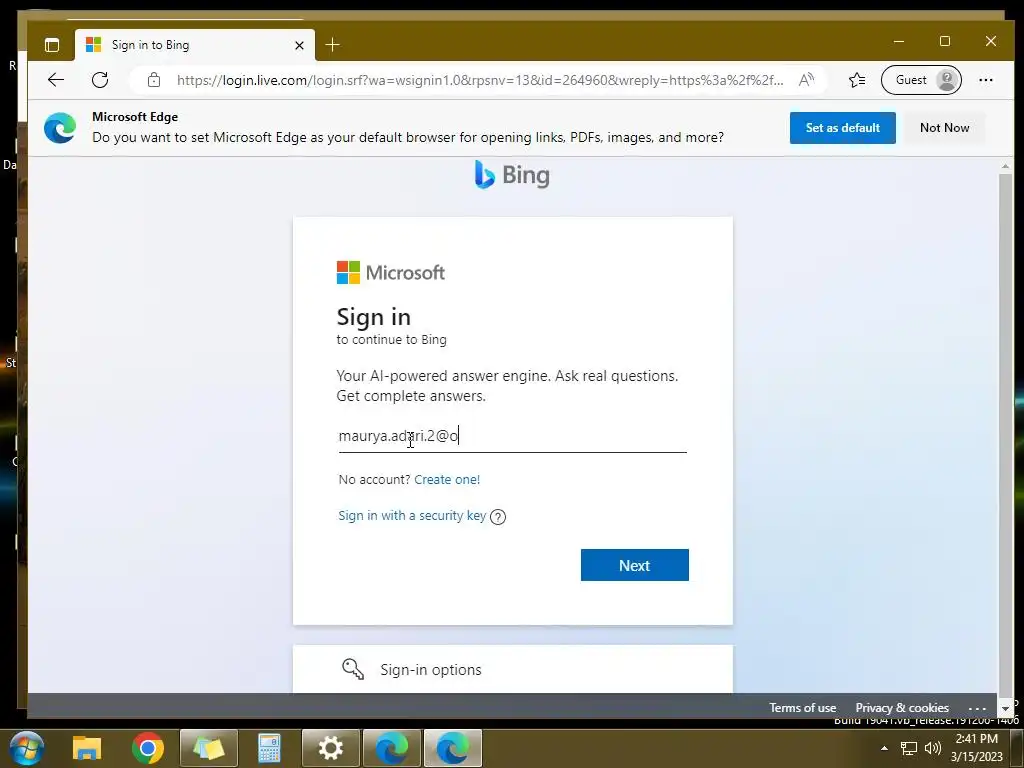This screenshot has height=768, width=1024.
Task: Open the tab actions menu icon
Action: [52, 45]
